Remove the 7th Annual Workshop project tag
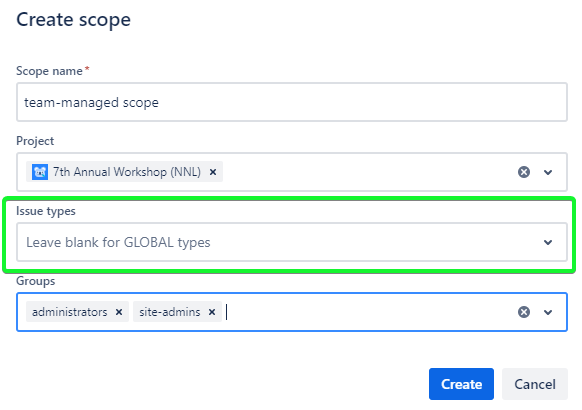Image resolution: width=582 pixels, height=410 pixels. click(213, 172)
